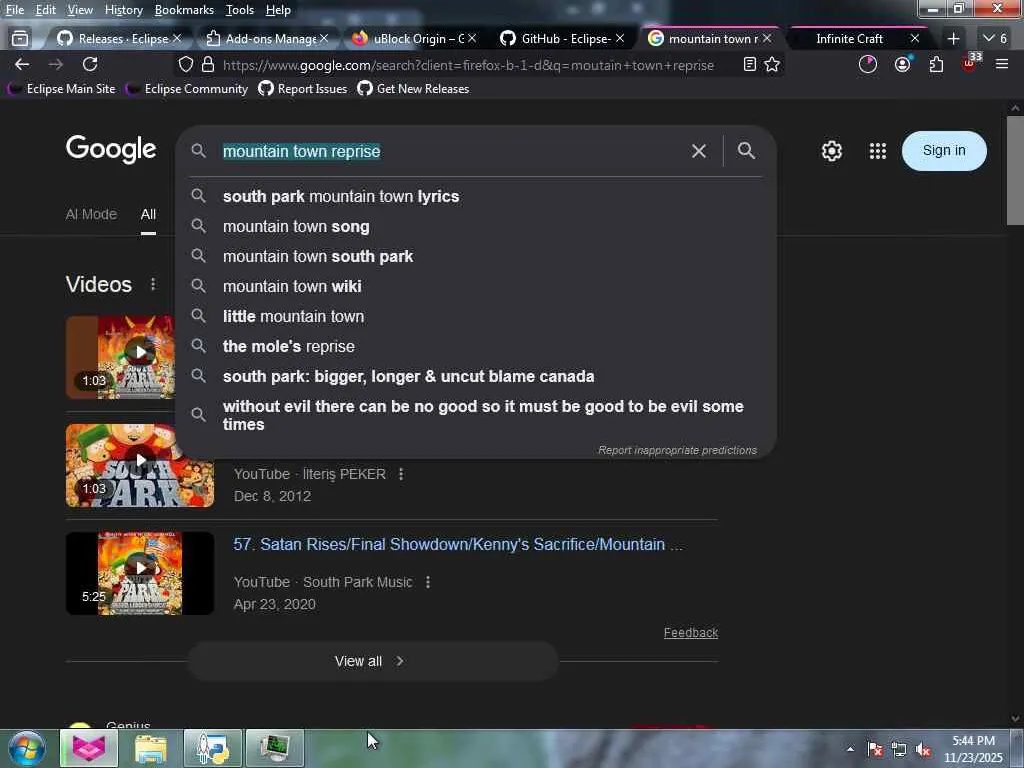
Task: Open Get New Releases bookmark
Action: pos(413,89)
